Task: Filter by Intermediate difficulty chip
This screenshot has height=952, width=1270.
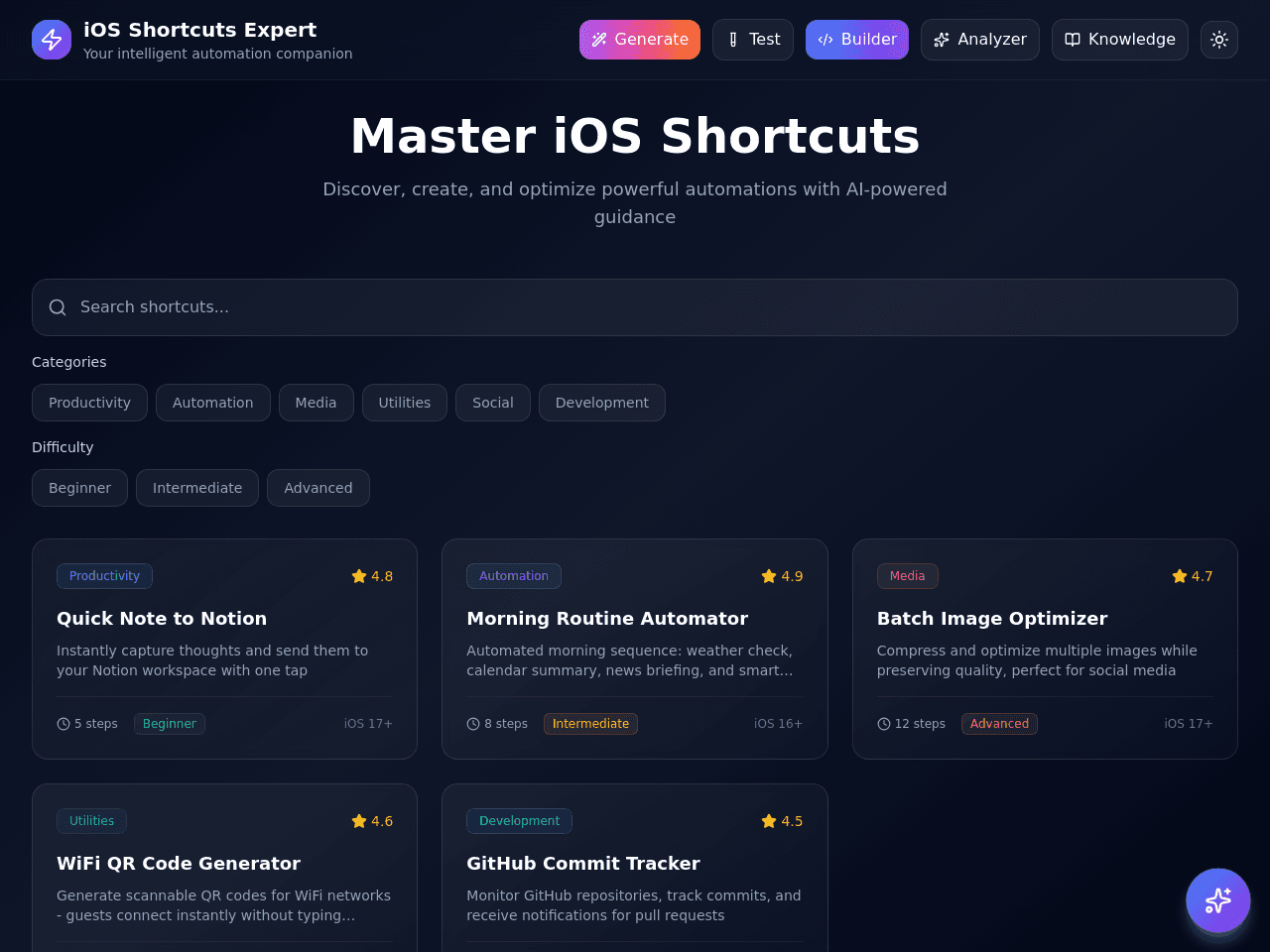Action: [x=197, y=488]
